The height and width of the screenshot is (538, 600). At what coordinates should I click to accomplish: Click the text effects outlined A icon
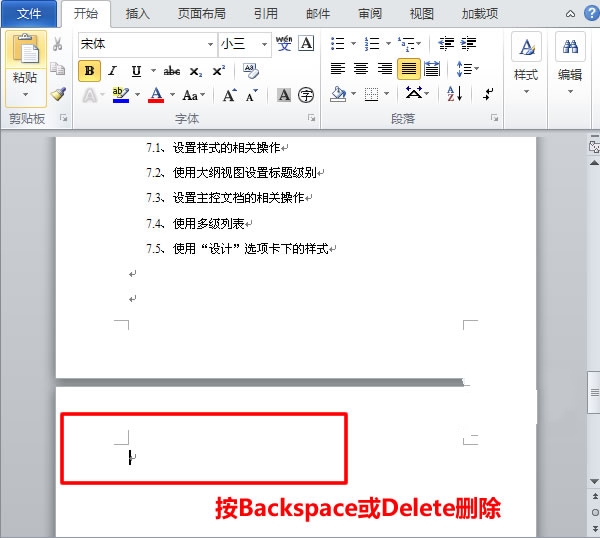point(90,95)
